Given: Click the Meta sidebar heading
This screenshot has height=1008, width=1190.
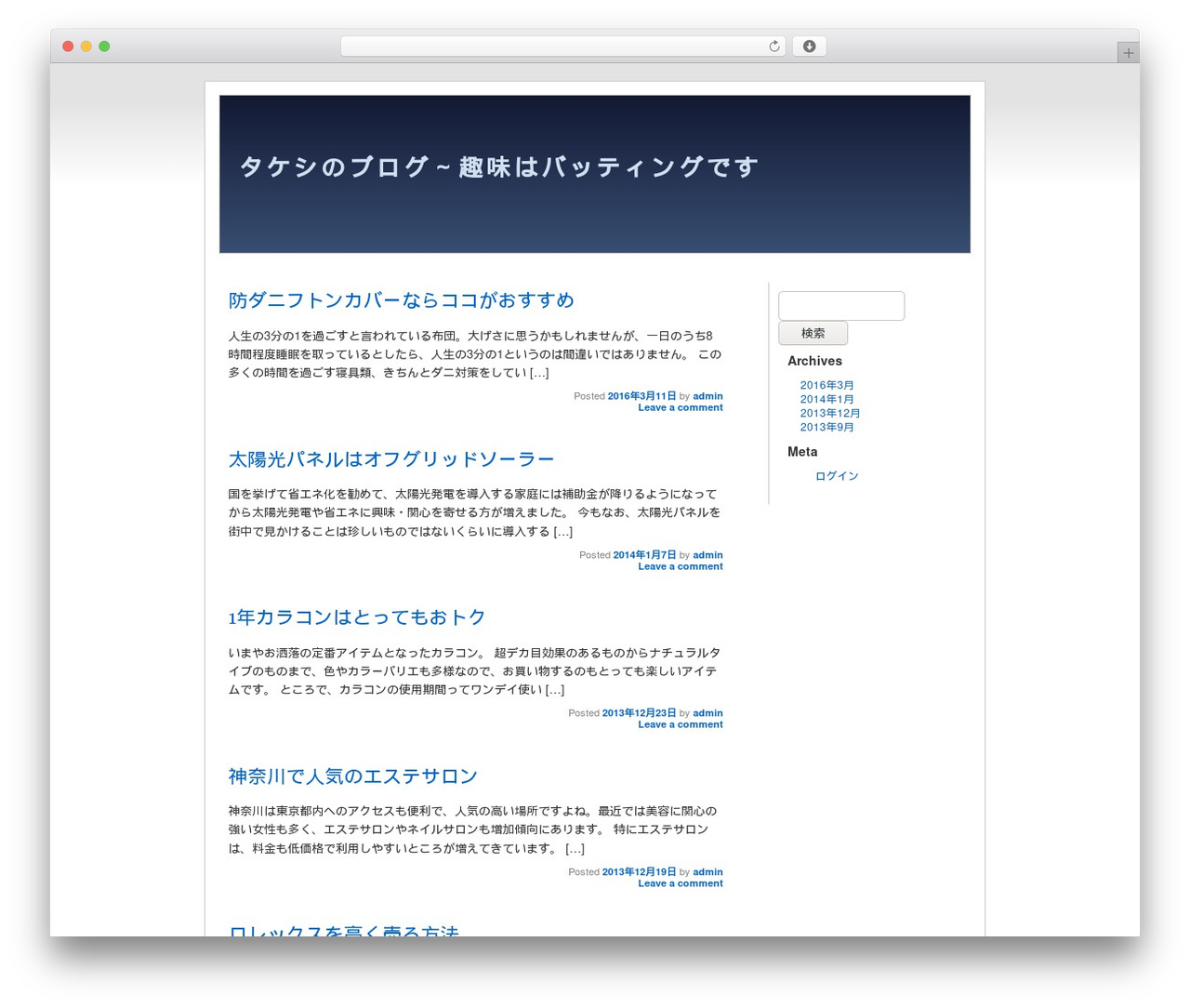Looking at the screenshot, I should coord(802,452).
